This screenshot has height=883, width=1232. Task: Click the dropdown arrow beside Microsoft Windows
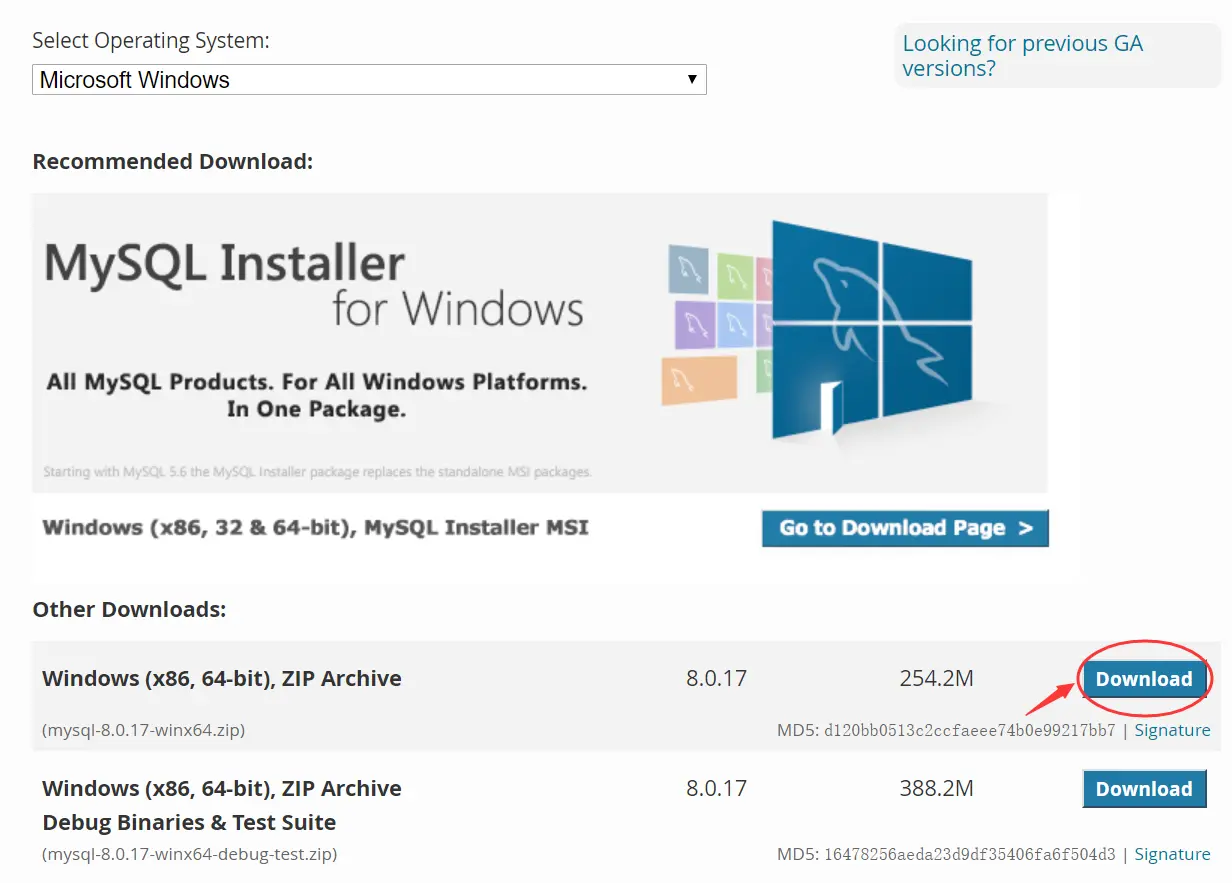click(692, 80)
